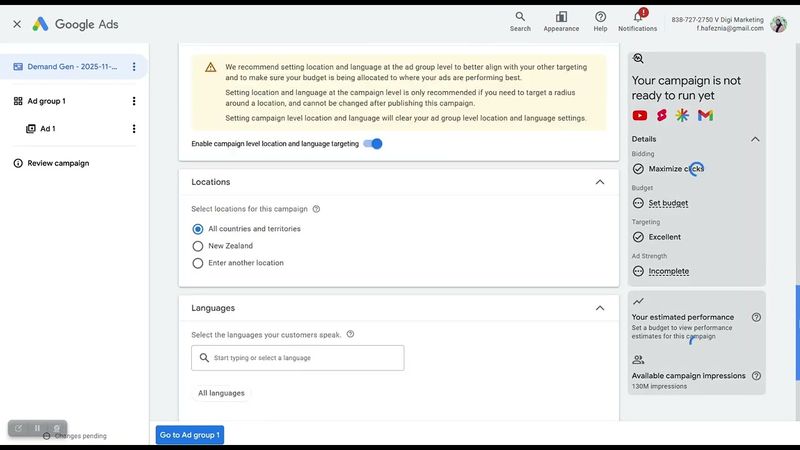Choose Enter another location option
The image size is (800, 450).
198,263
